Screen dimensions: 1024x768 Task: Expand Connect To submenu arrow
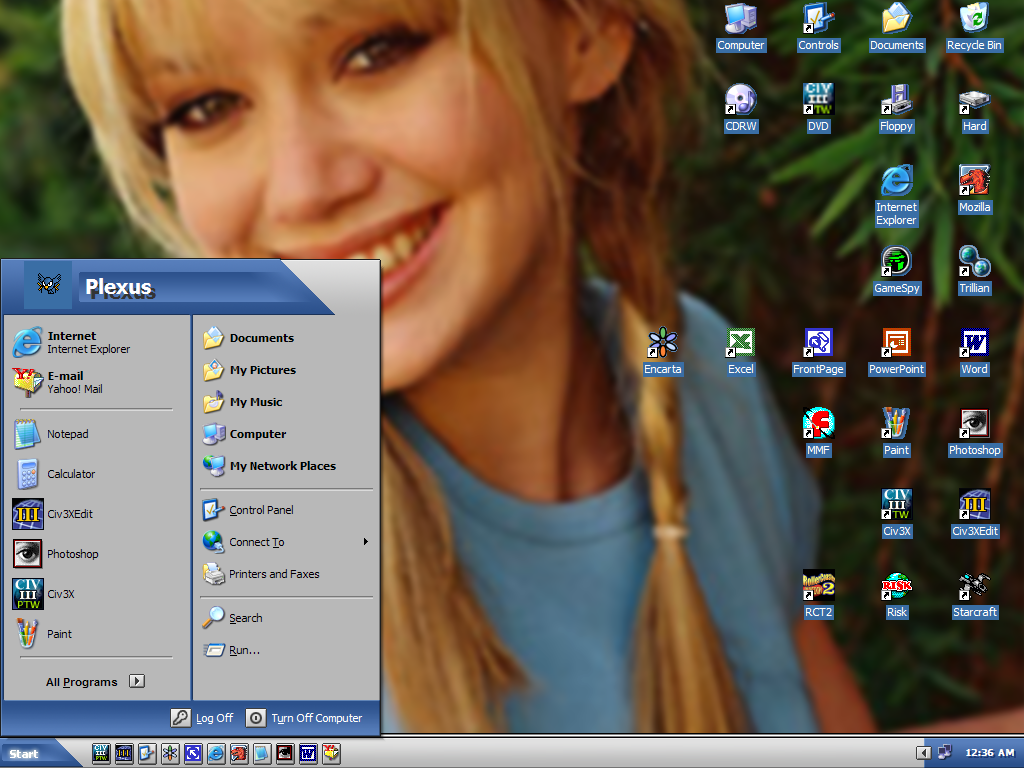pyautogui.click(x=366, y=542)
